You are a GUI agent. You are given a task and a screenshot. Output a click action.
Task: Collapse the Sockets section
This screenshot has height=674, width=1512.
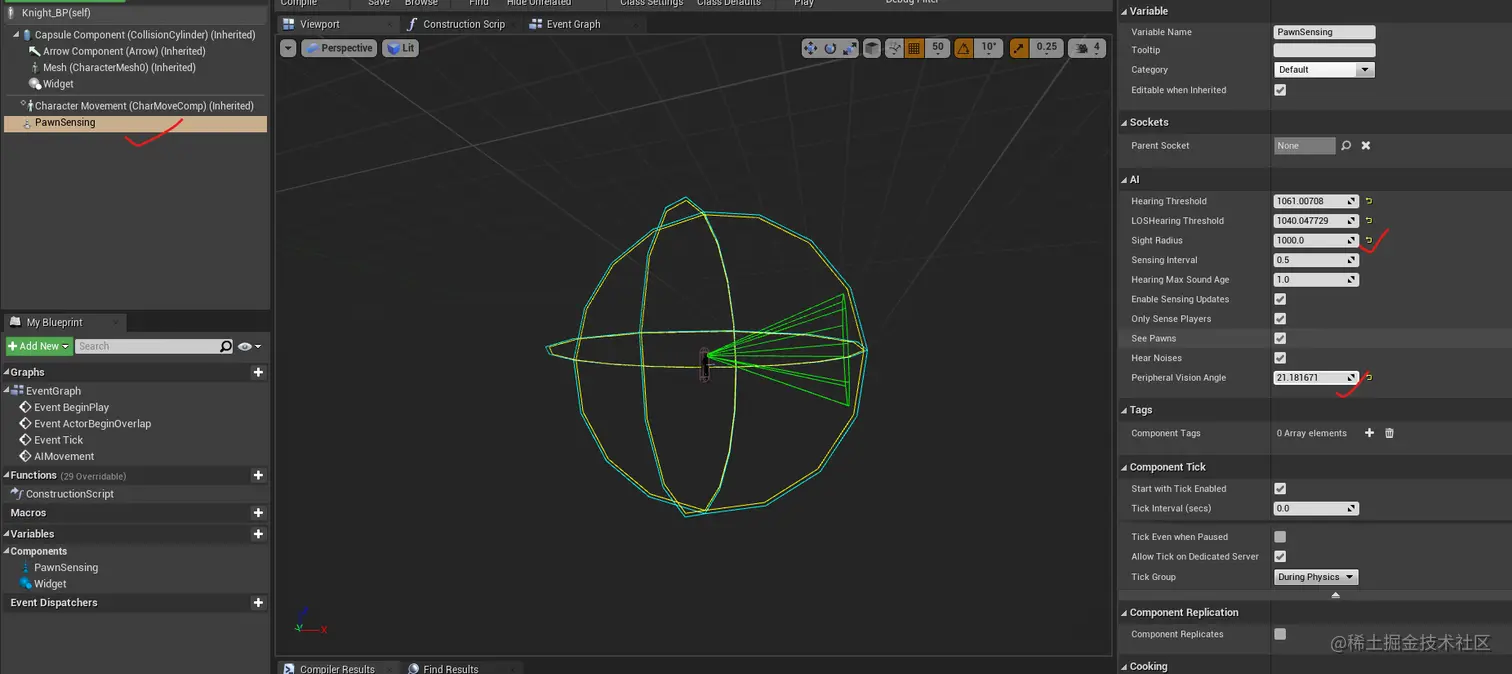(1124, 122)
